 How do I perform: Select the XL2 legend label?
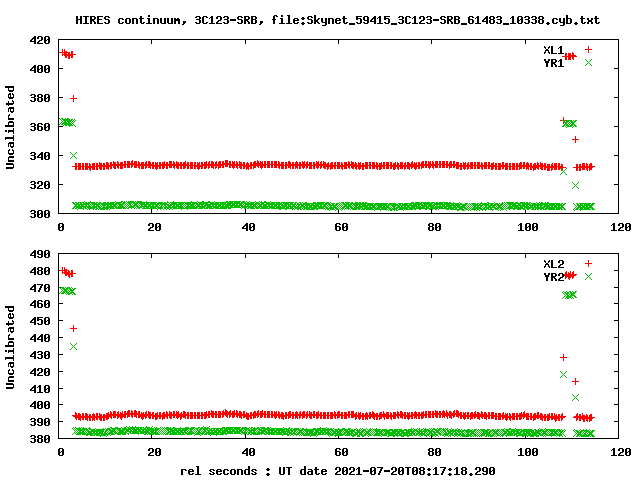(553, 264)
